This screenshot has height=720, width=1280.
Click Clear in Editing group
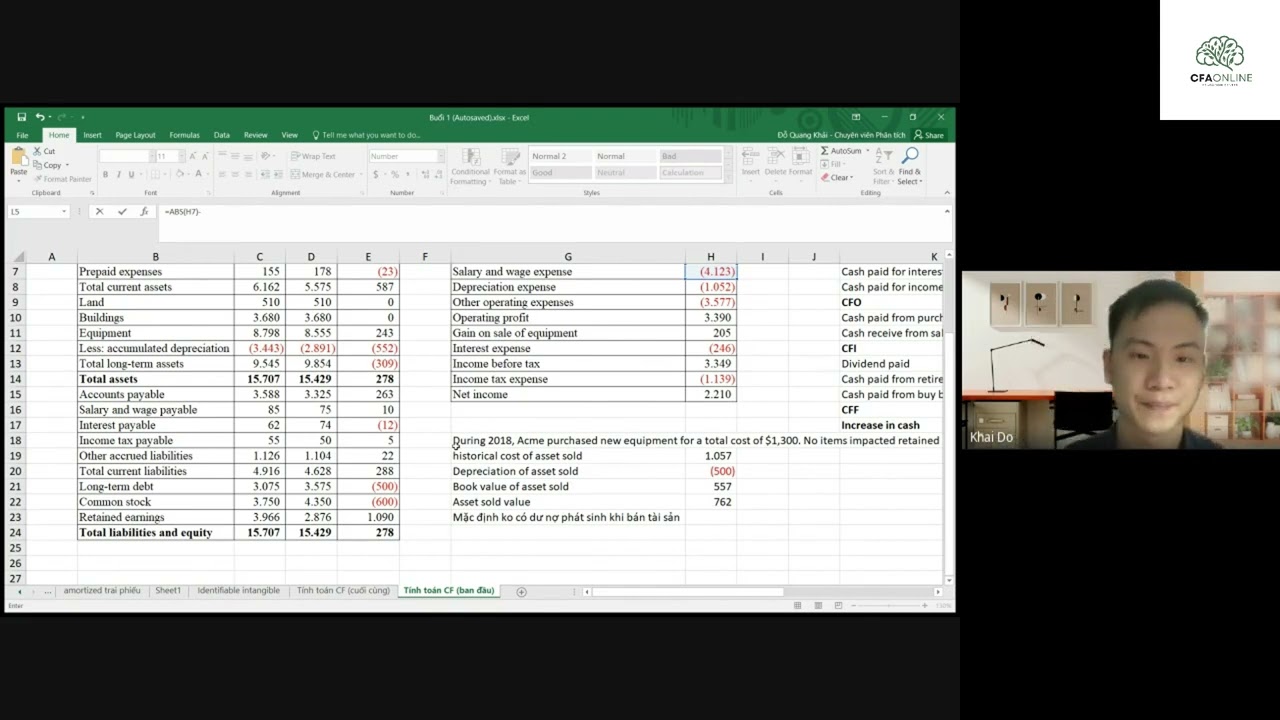coord(837,178)
